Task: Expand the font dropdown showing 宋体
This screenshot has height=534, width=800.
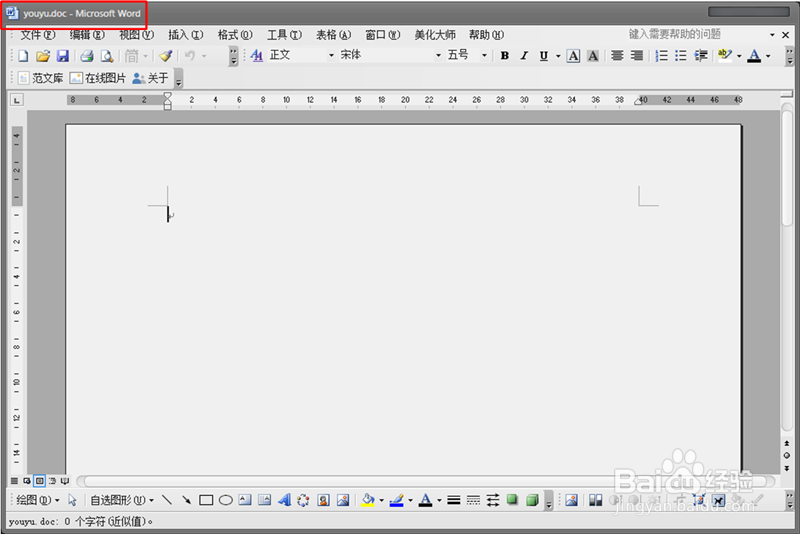Action: click(x=438, y=55)
